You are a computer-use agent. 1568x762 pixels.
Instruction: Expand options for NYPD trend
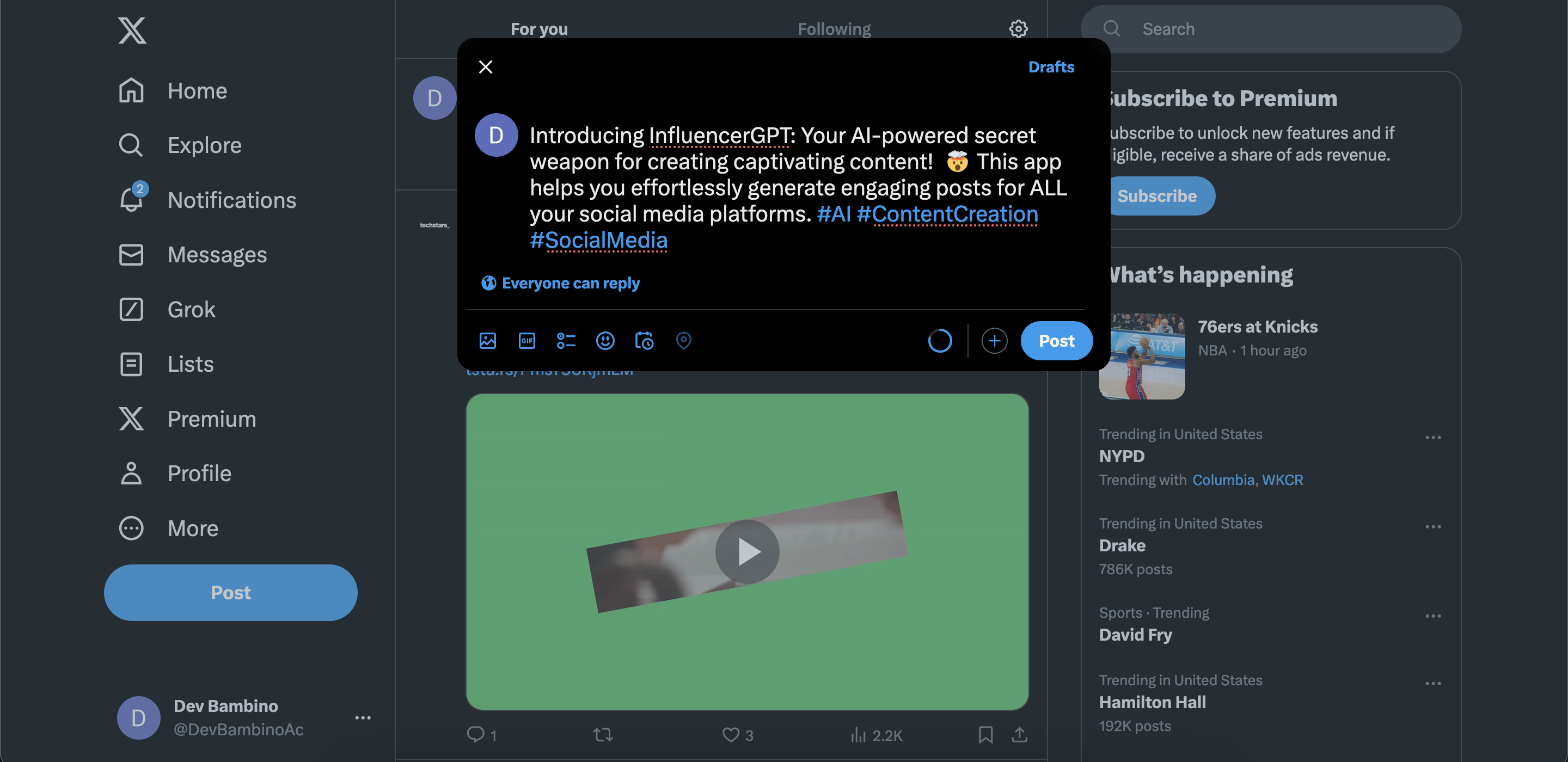(x=1432, y=438)
